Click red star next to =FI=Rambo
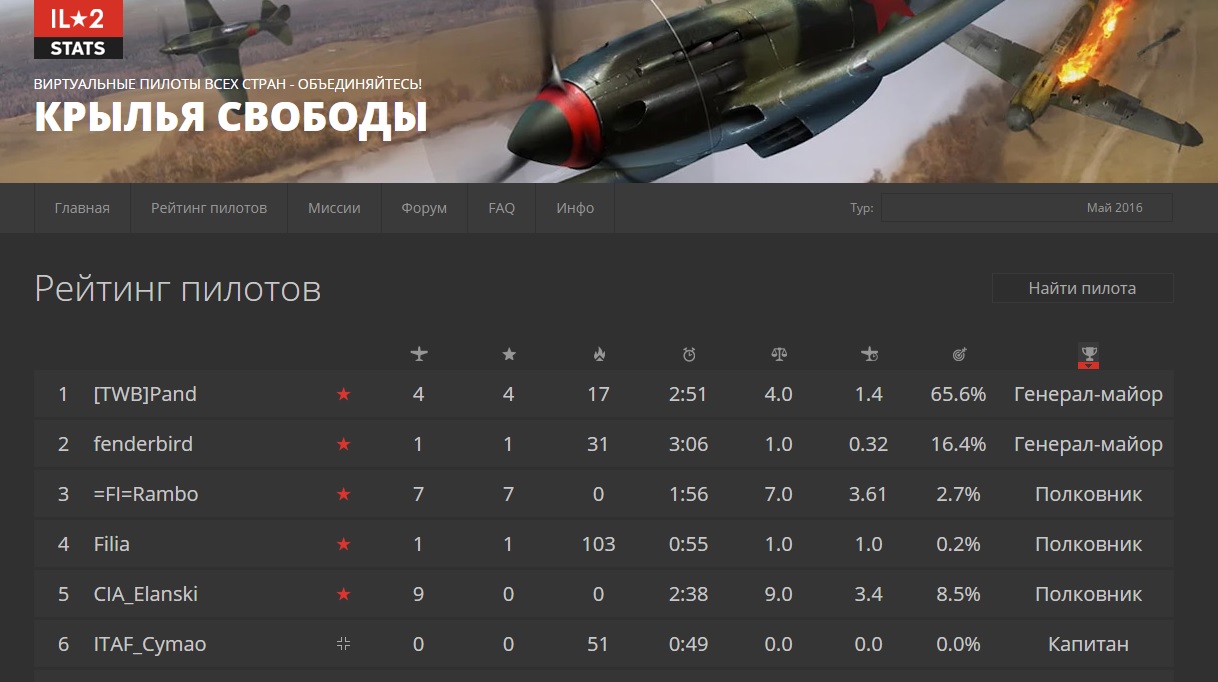Image resolution: width=1218 pixels, height=682 pixels. pos(344,494)
